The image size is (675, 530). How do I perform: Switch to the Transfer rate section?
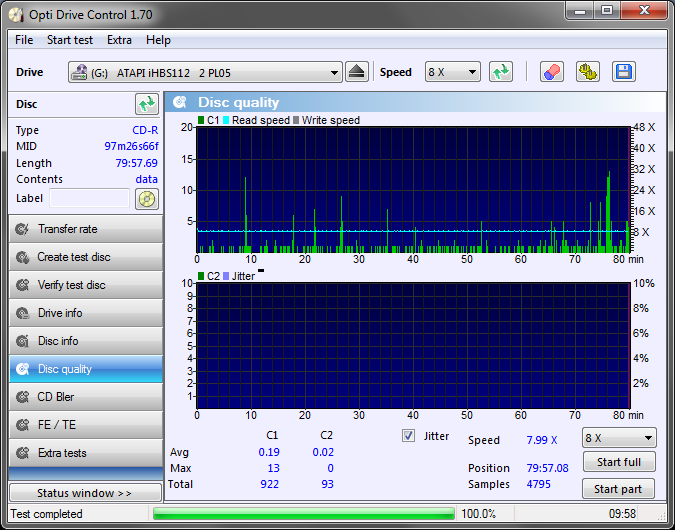point(86,229)
